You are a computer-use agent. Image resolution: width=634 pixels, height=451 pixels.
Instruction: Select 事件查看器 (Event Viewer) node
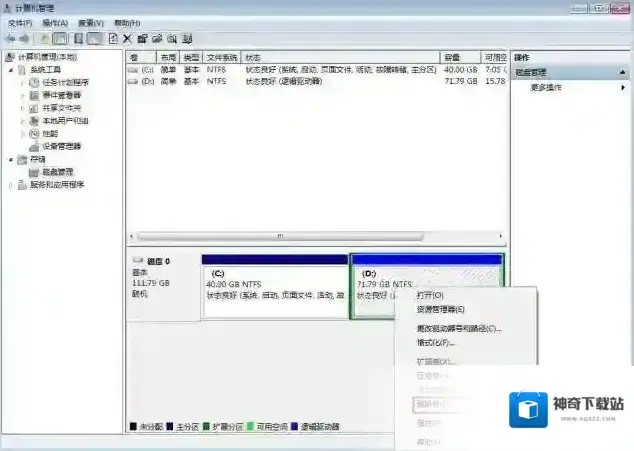point(62,95)
